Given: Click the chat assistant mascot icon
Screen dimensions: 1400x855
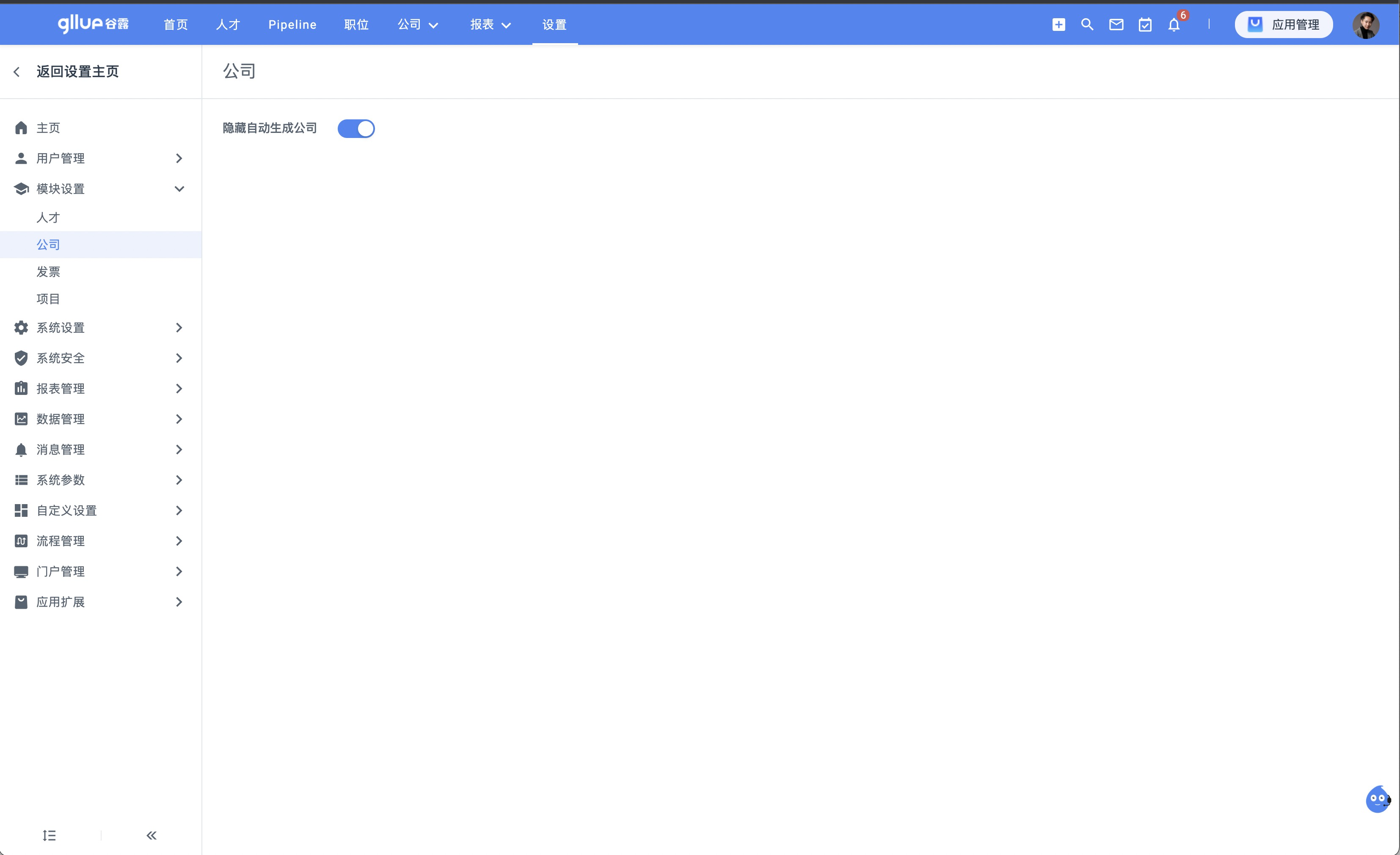Looking at the screenshot, I should (x=1377, y=799).
